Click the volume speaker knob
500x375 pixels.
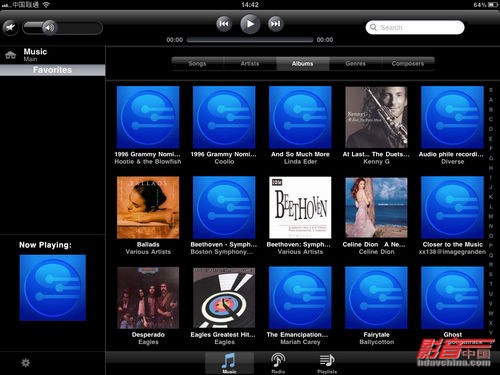49,27
